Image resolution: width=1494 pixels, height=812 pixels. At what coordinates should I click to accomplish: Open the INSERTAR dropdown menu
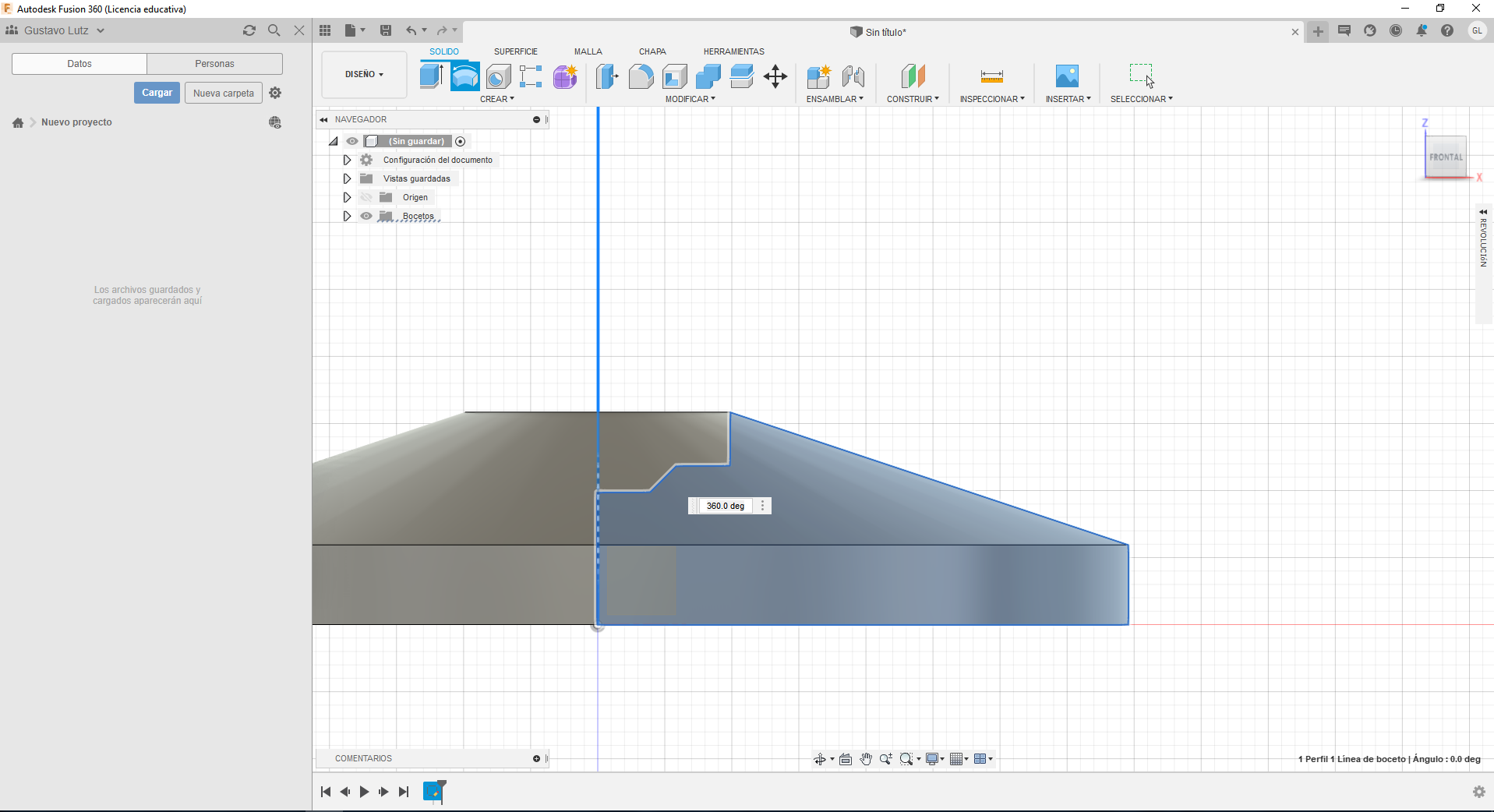tap(1068, 99)
